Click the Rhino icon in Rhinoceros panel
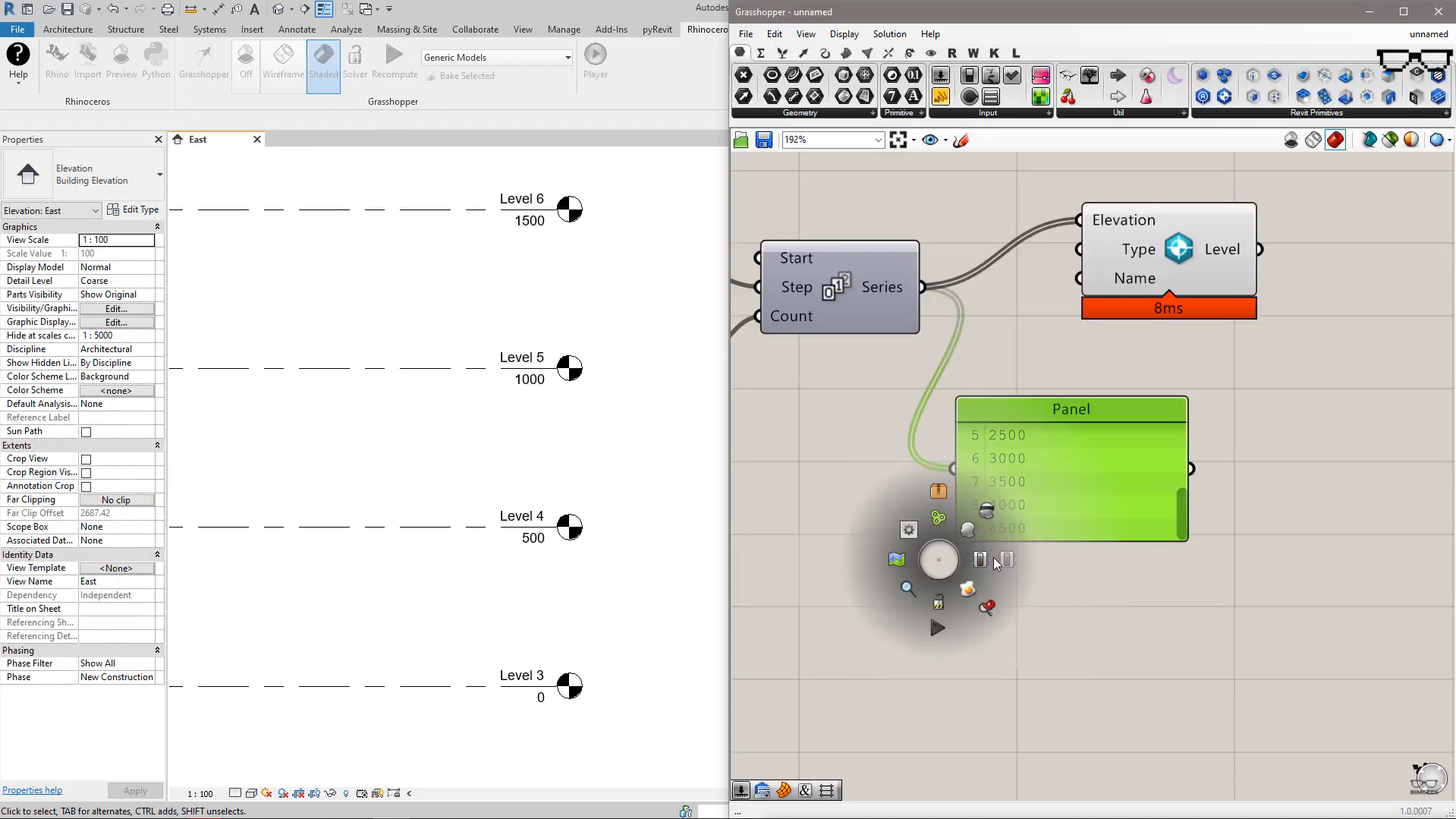Image resolution: width=1456 pixels, height=819 pixels. click(x=57, y=61)
